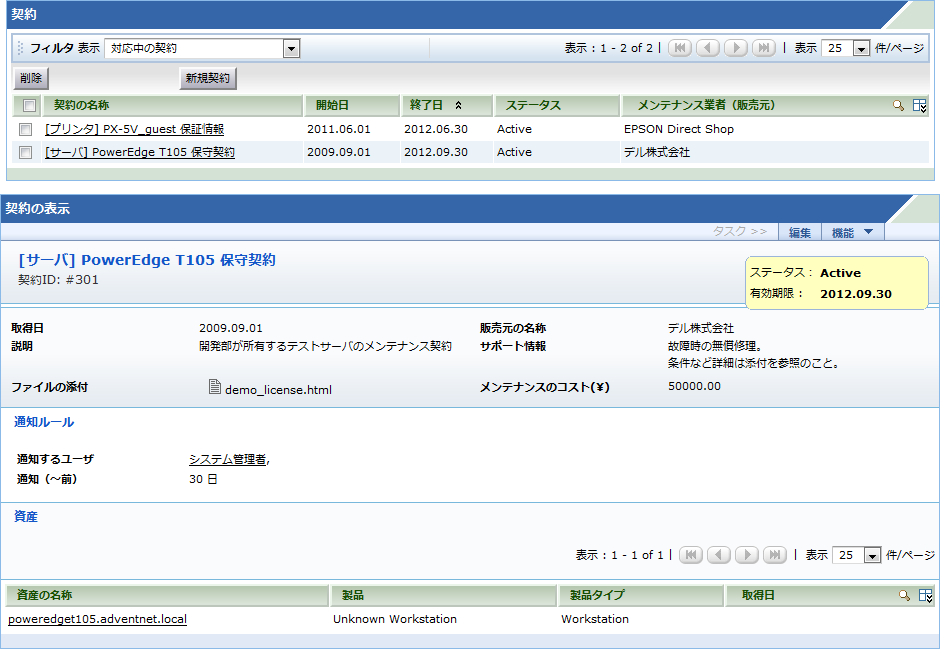Image resolution: width=940 pixels, height=649 pixels.
Task: Open the demo_license.html attachment
Action: click(277, 389)
